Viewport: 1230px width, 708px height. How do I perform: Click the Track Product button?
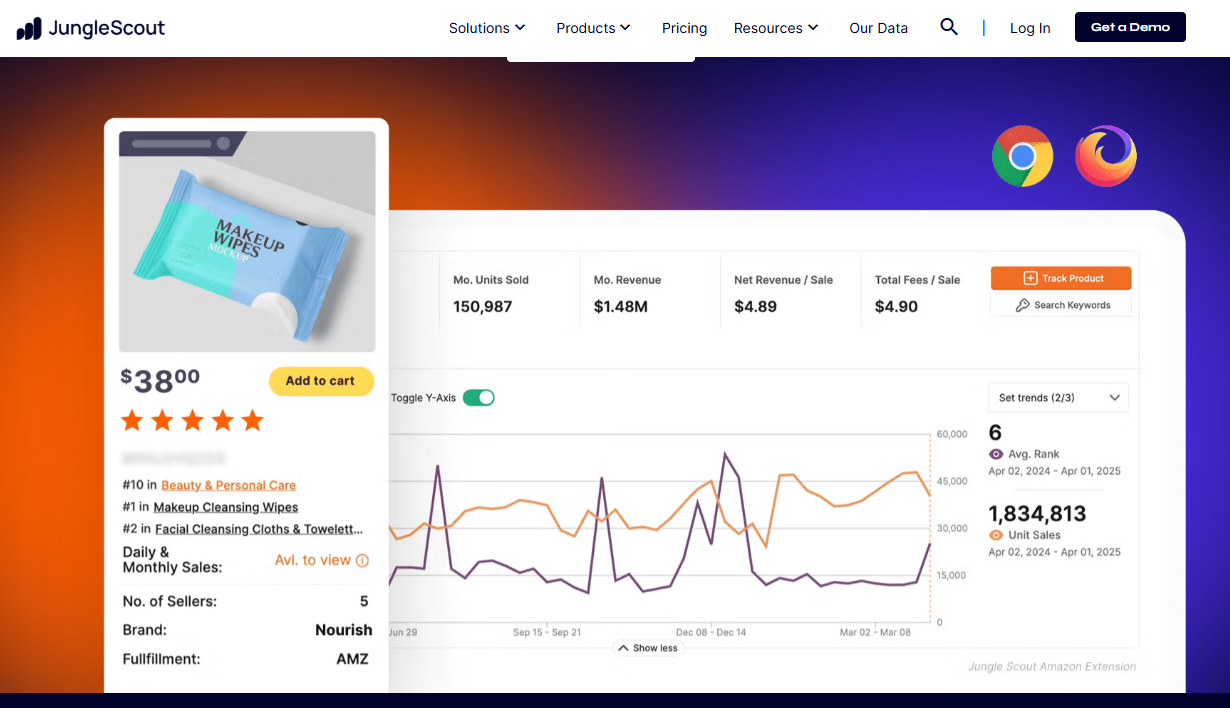[1061, 278]
